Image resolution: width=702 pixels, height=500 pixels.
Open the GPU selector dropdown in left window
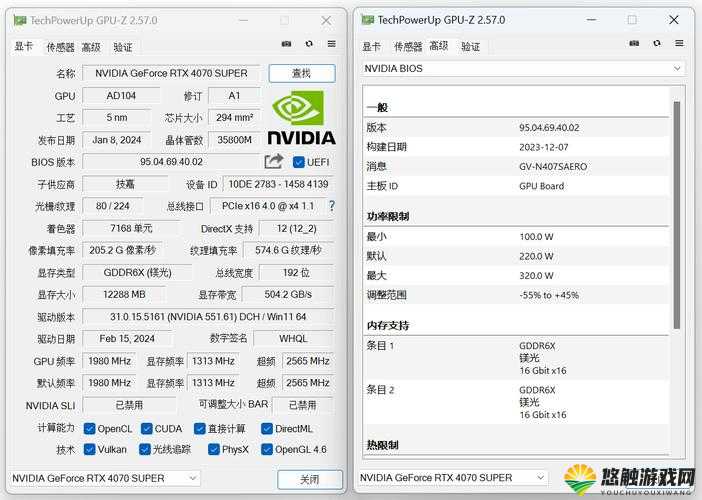tap(104, 478)
